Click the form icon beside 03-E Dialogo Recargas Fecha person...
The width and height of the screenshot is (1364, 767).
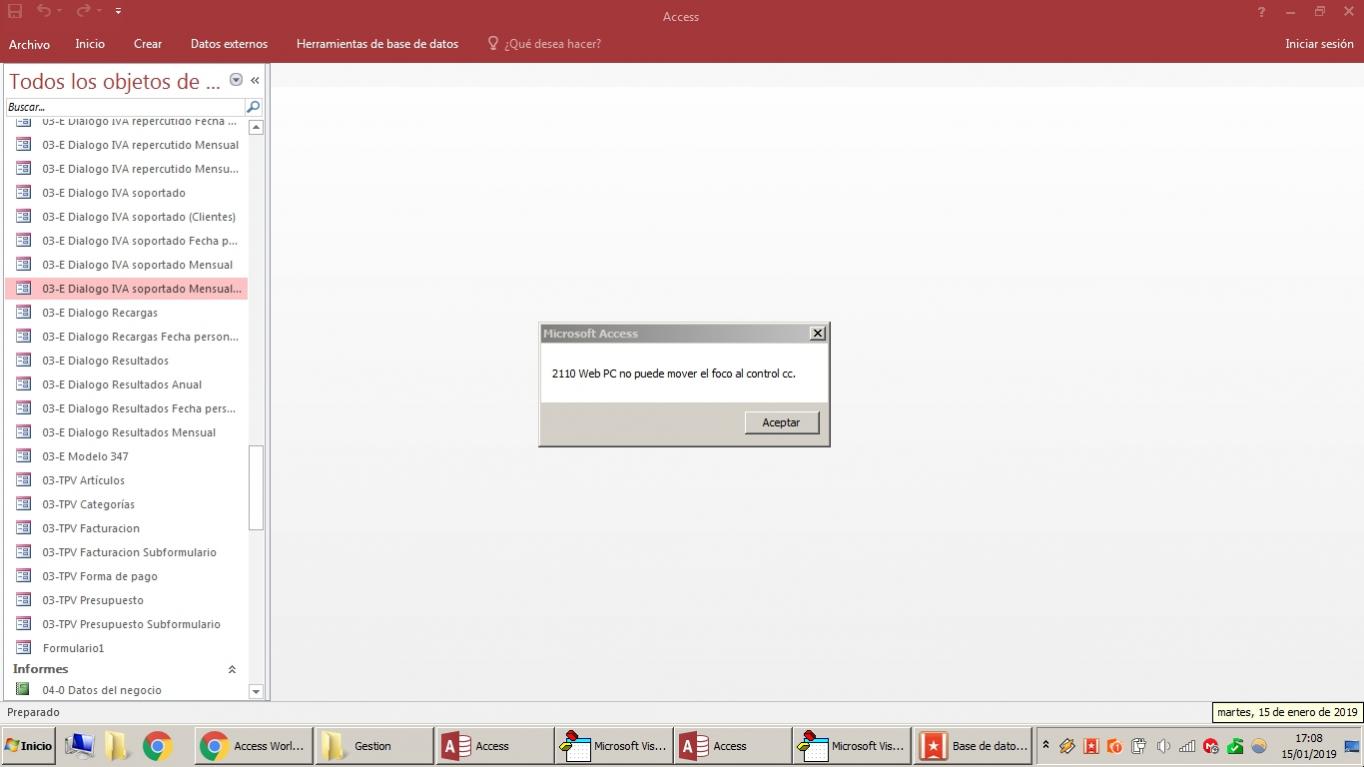24,336
